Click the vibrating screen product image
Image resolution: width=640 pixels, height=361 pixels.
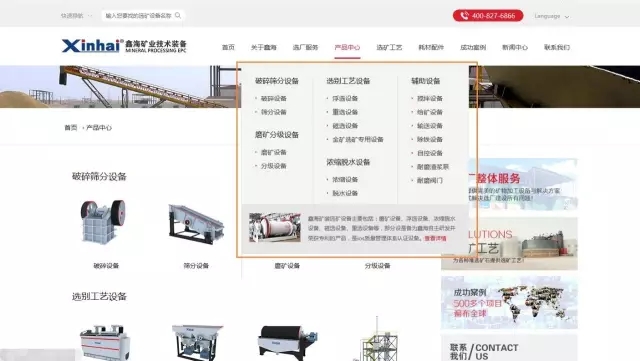196,224
